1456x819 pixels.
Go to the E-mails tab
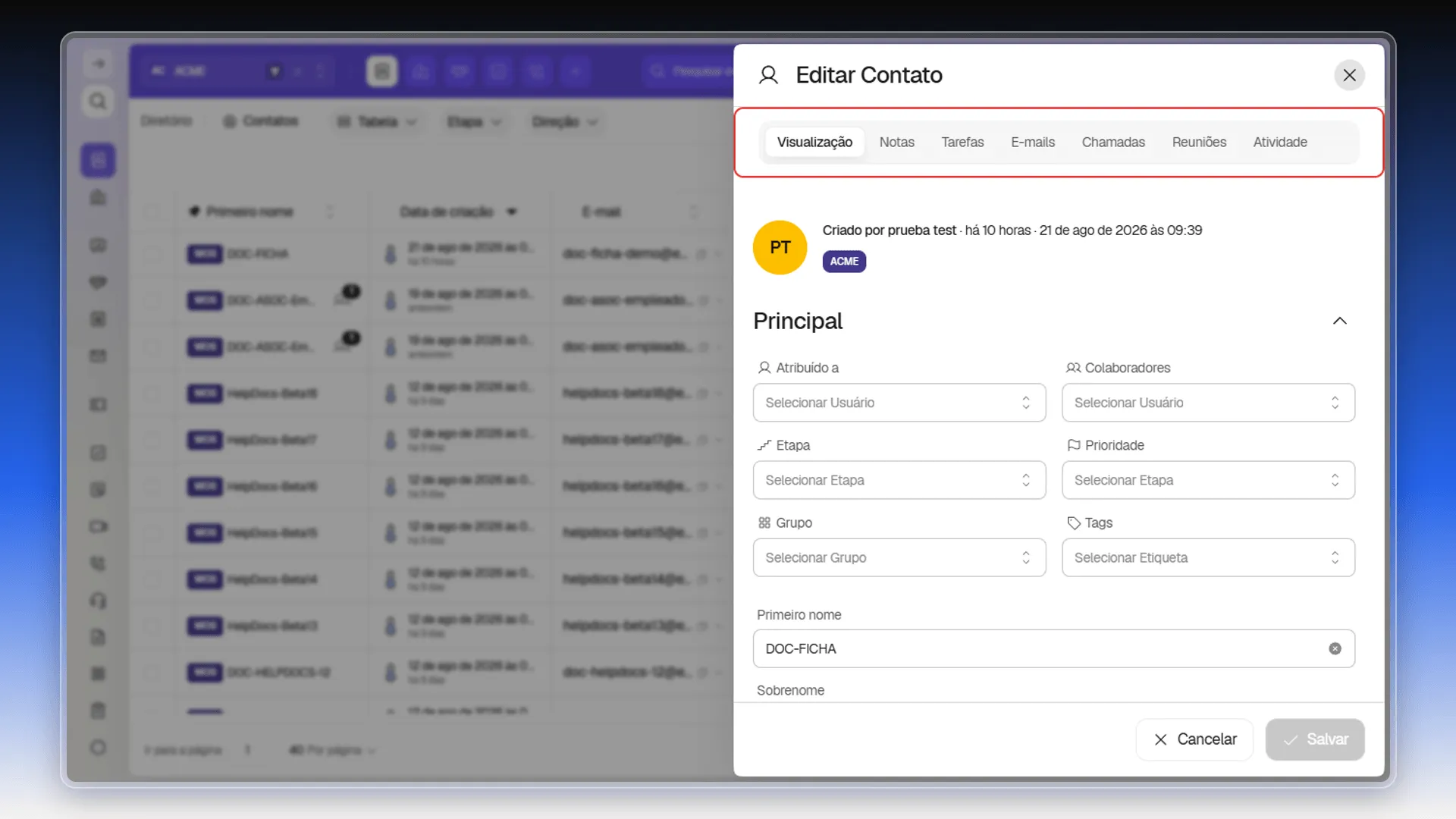pyautogui.click(x=1032, y=142)
